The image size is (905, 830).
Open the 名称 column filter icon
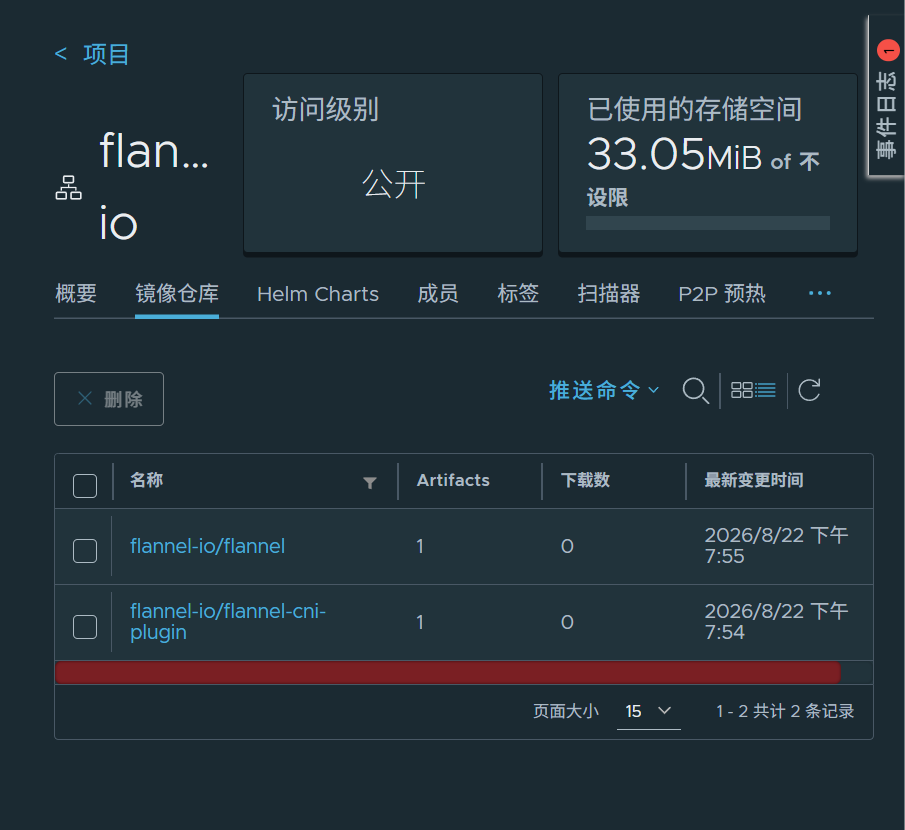tap(370, 483)
